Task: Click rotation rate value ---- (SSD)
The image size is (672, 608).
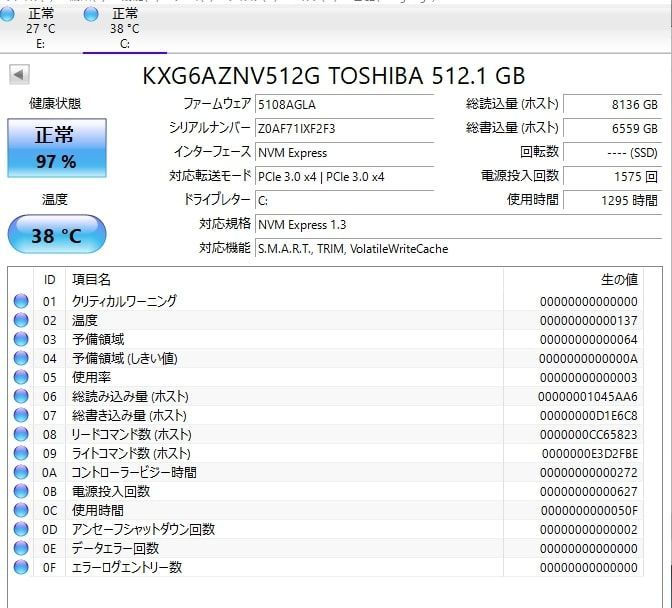Action: click(612, 153)
